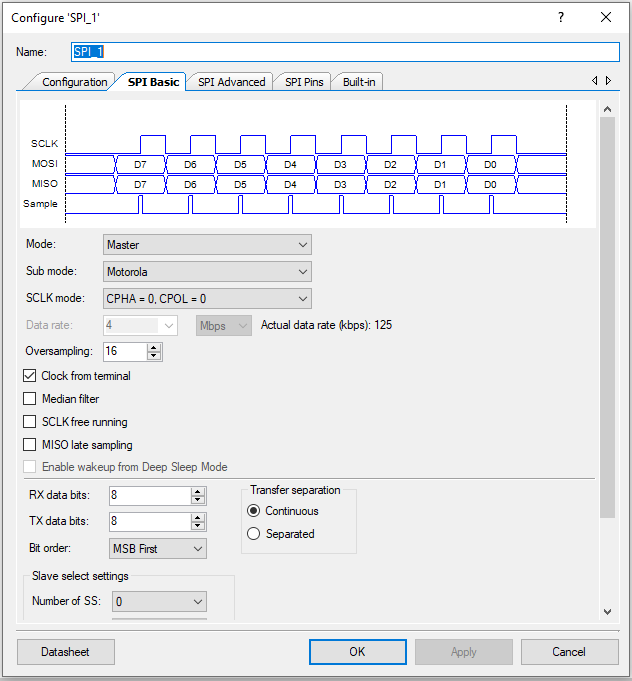Check MISO late sampling option
This screenshot has height=681, width=632.
[30, 445]
